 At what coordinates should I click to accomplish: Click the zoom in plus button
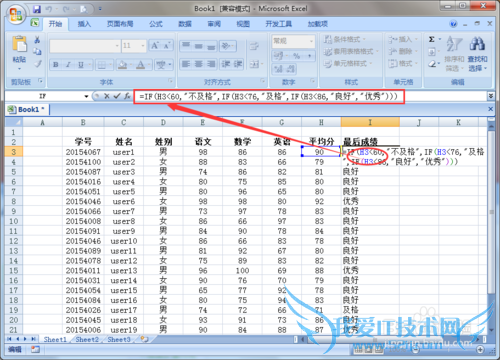coord(480,349)
